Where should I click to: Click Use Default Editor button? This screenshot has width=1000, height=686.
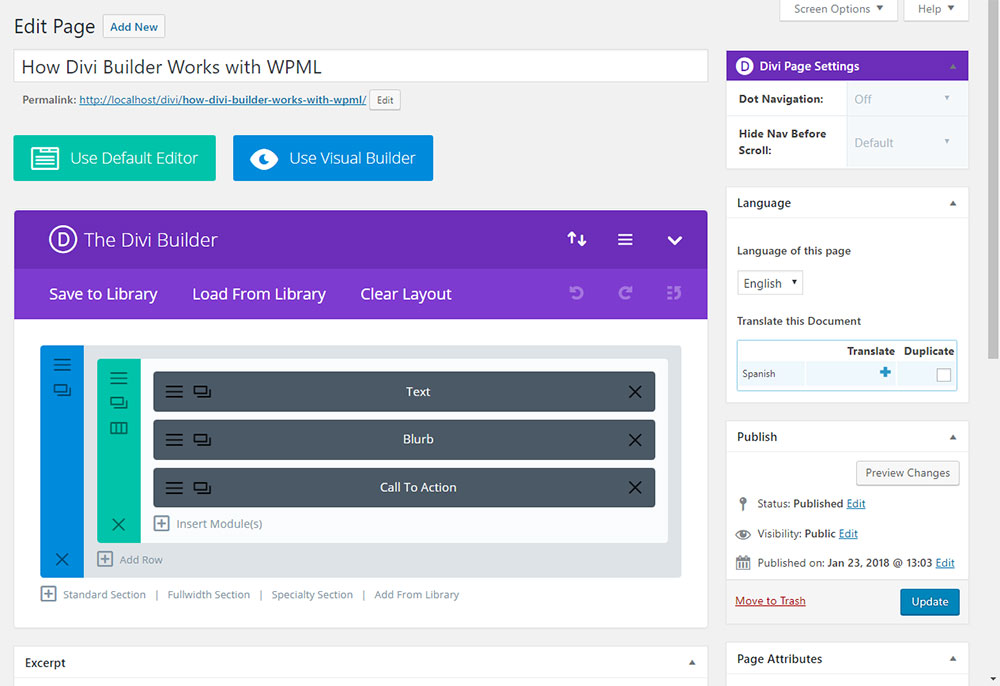point(115,157)
